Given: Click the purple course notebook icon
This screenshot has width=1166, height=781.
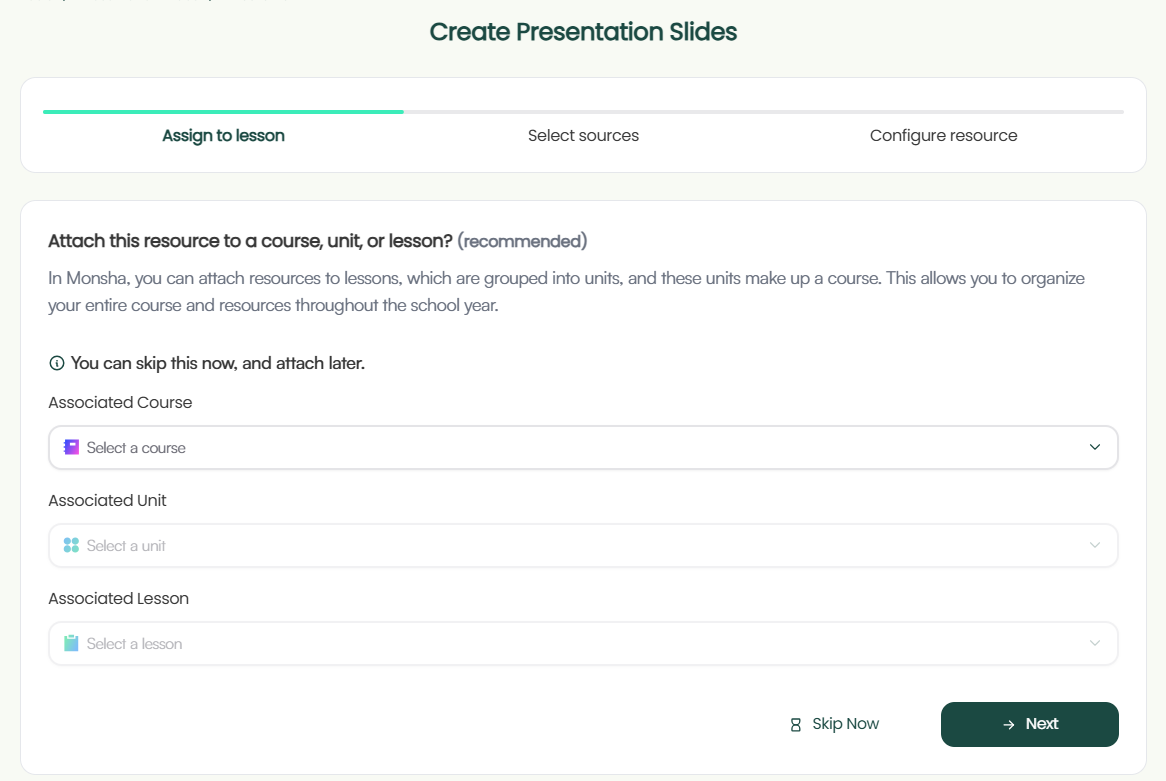Looking at the screenshot, I should click(x=71, y=448).
